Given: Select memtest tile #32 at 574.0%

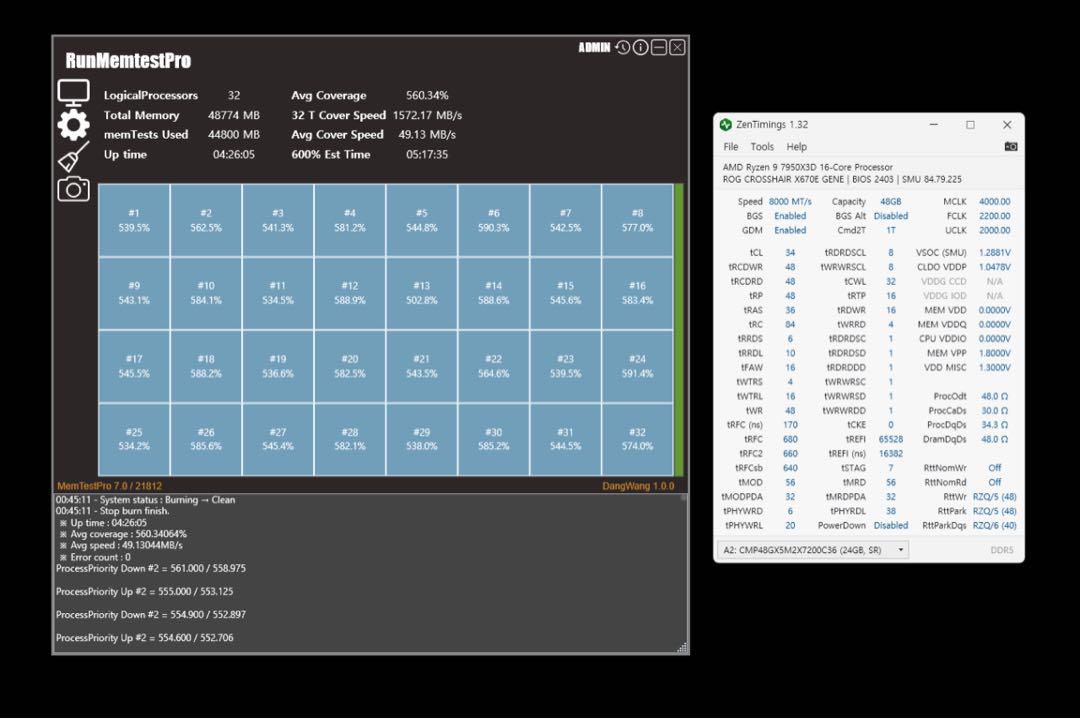Looking at the screenshot, I should (637, 439).
